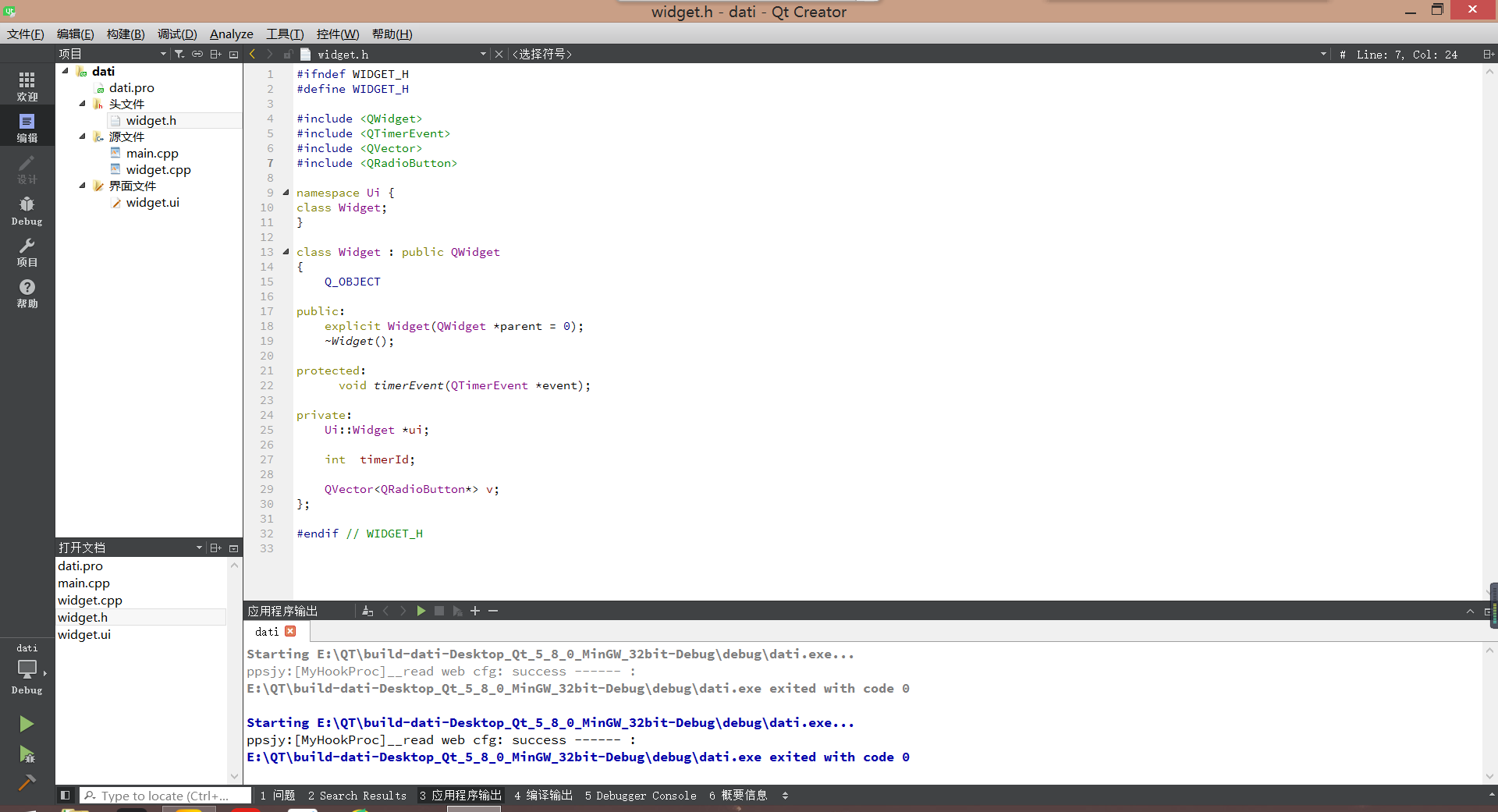Open the 编辑(E) menu
The width and height of the screenshot is (1498, 812).
coord(75,34)
